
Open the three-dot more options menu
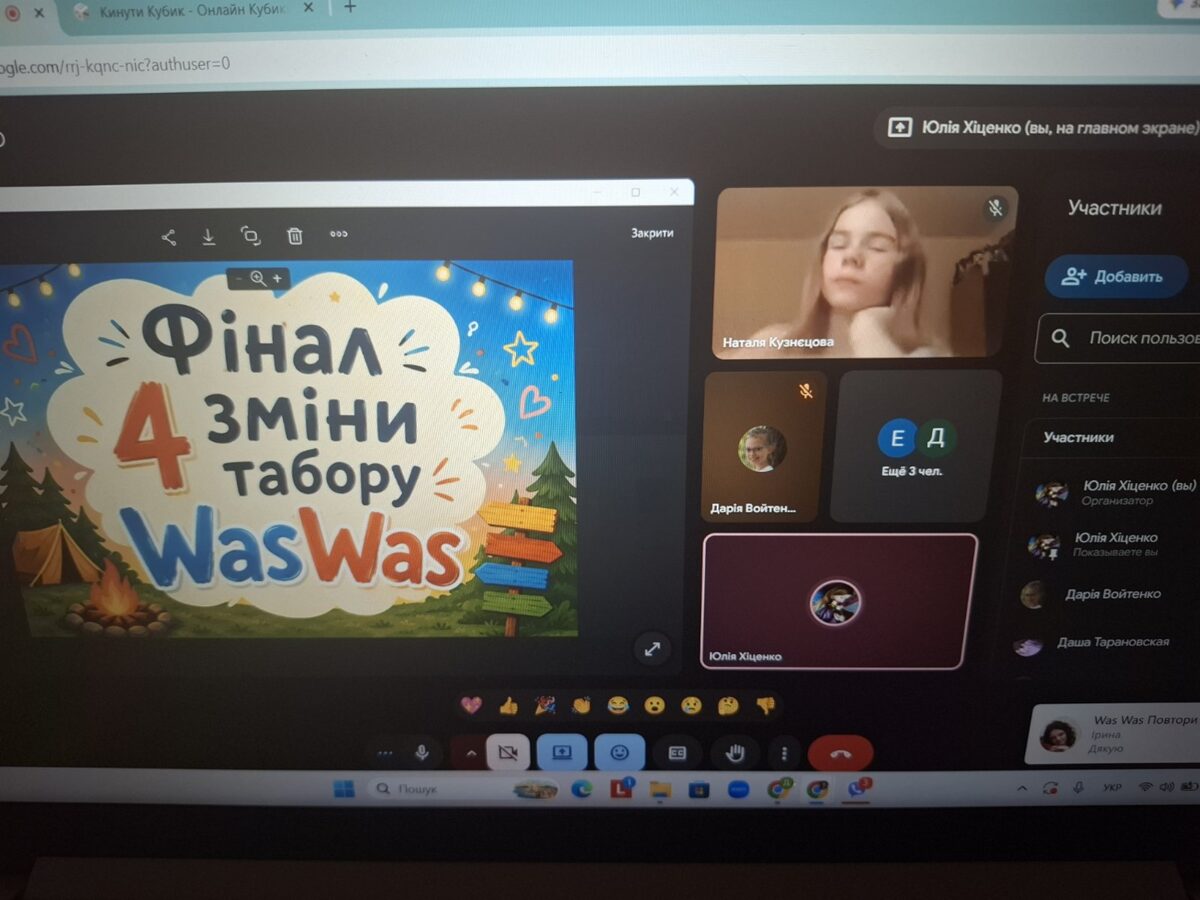point(785,753)
